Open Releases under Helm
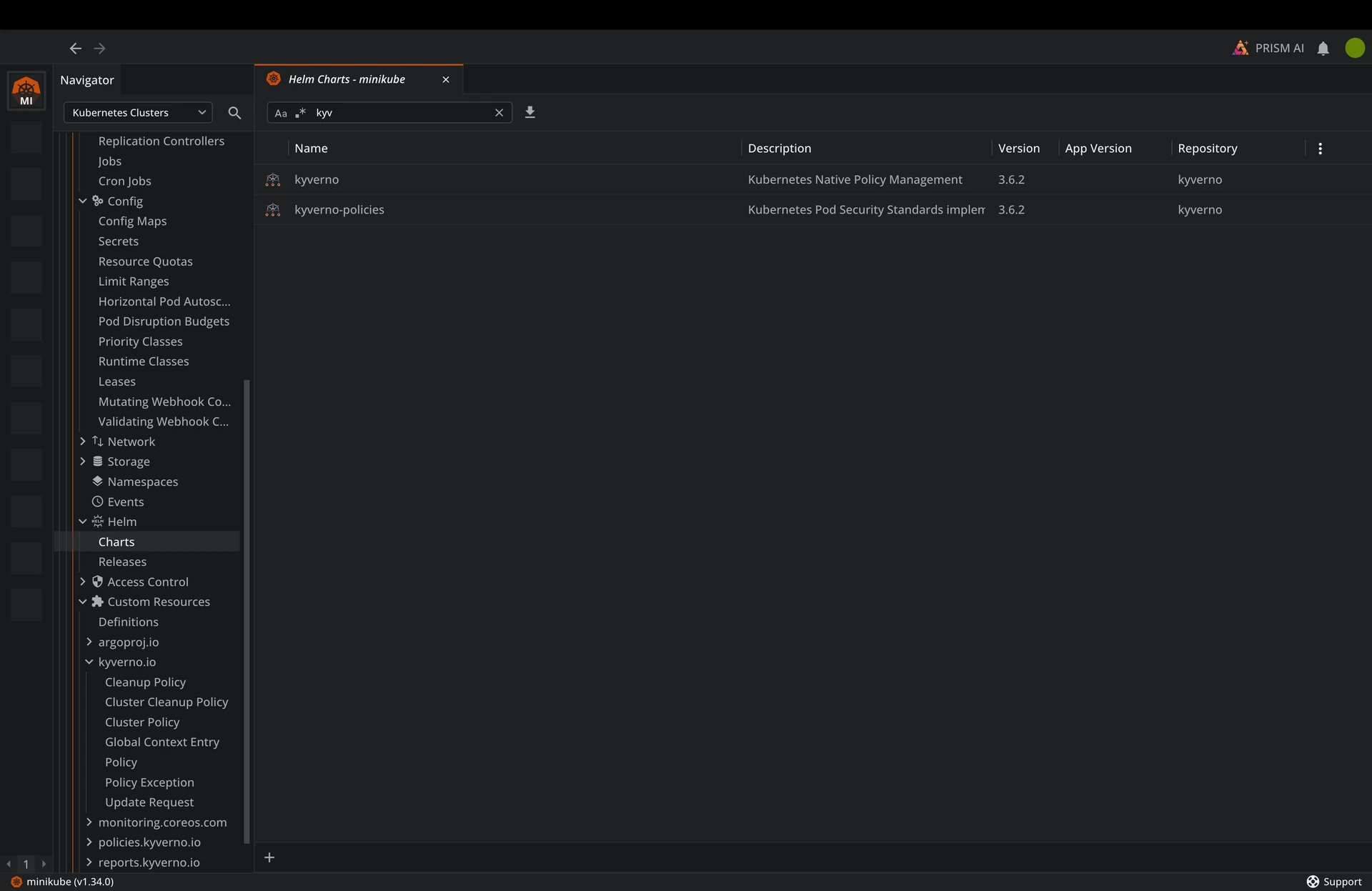The height and width of the screenshot is (891, 1372). tap(122, 562)
